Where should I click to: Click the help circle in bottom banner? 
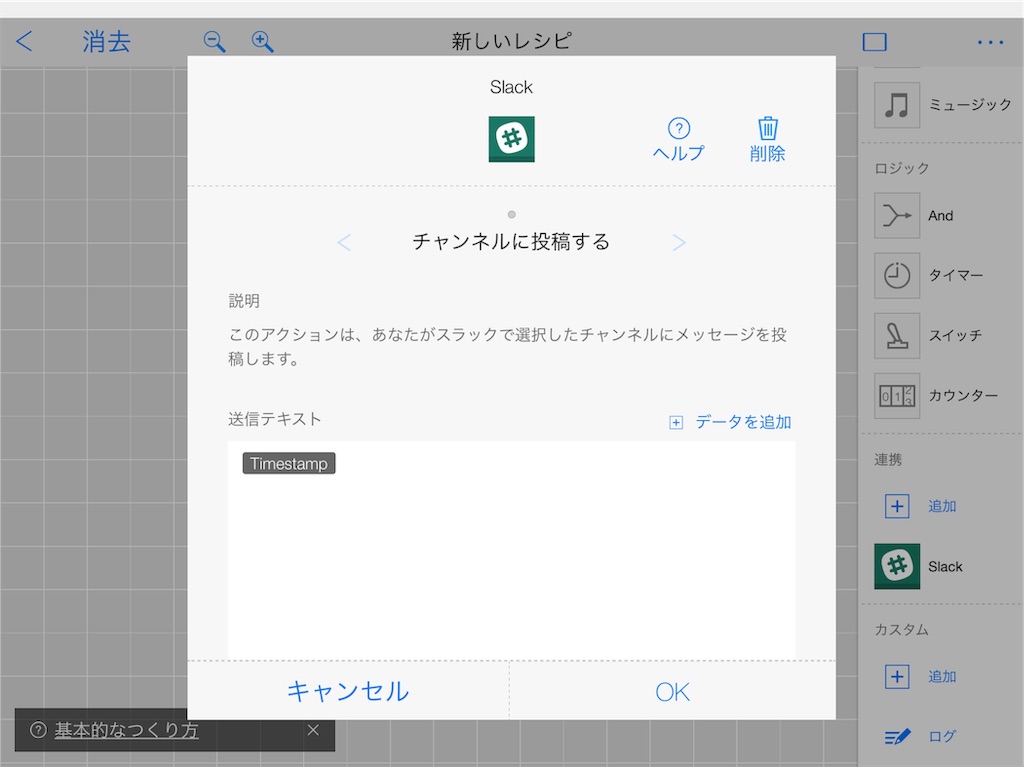pyautogui.click(x=38, y=730)
